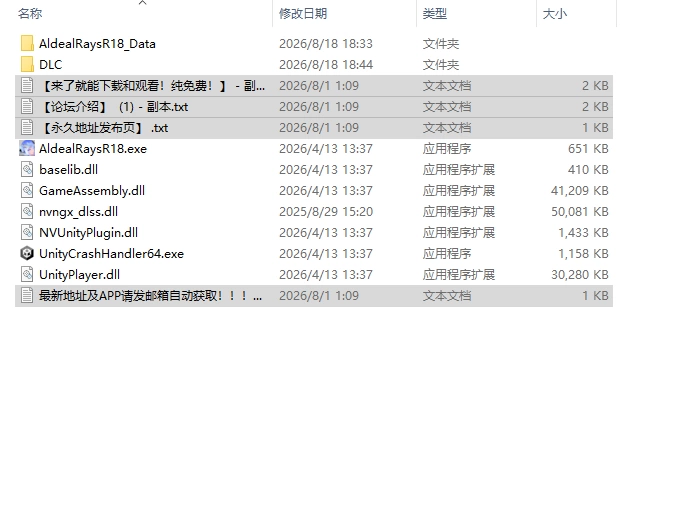Image resolution: width=688 pixels, height=506 pixels.
Task: Select the UnityPlayer.dll file name
Action: point(79,275)
